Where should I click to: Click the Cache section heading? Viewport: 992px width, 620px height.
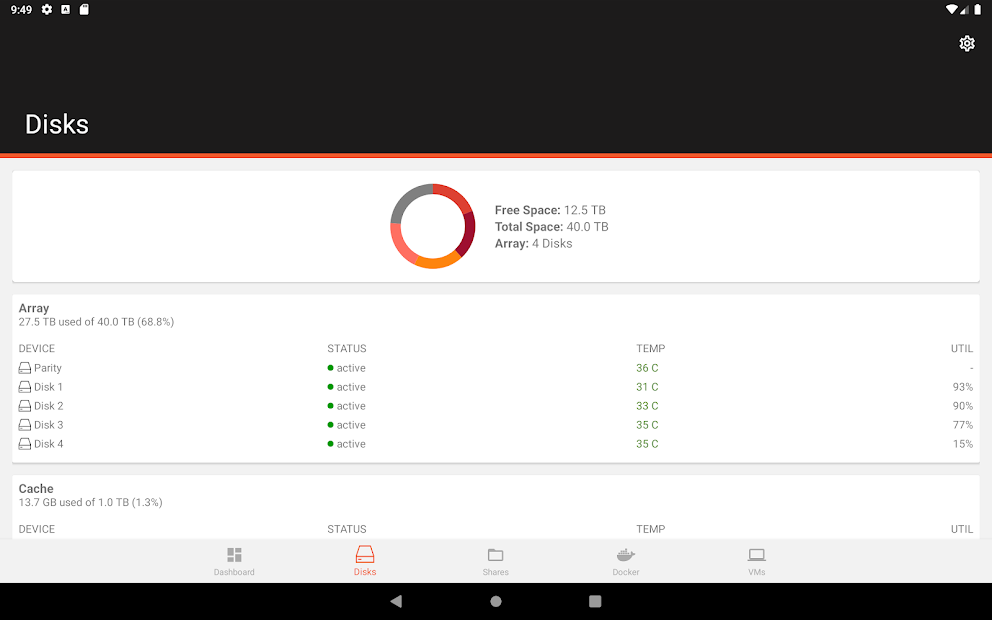click(36, 488)
